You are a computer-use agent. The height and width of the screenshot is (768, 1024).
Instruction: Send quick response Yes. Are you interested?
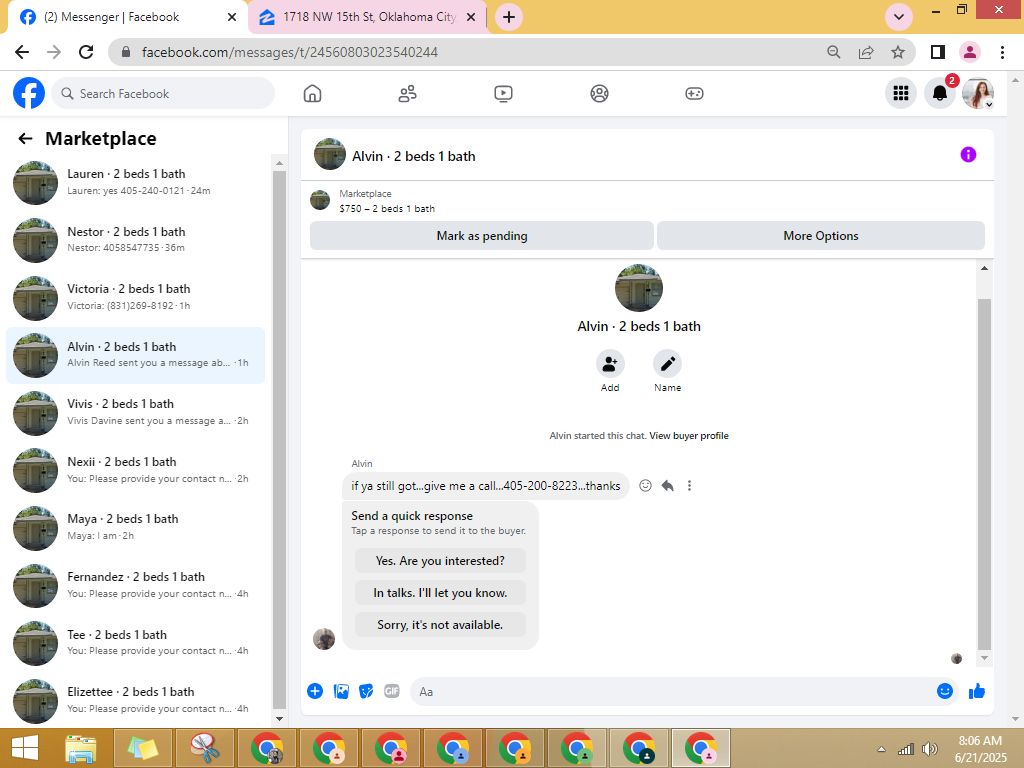440,561
